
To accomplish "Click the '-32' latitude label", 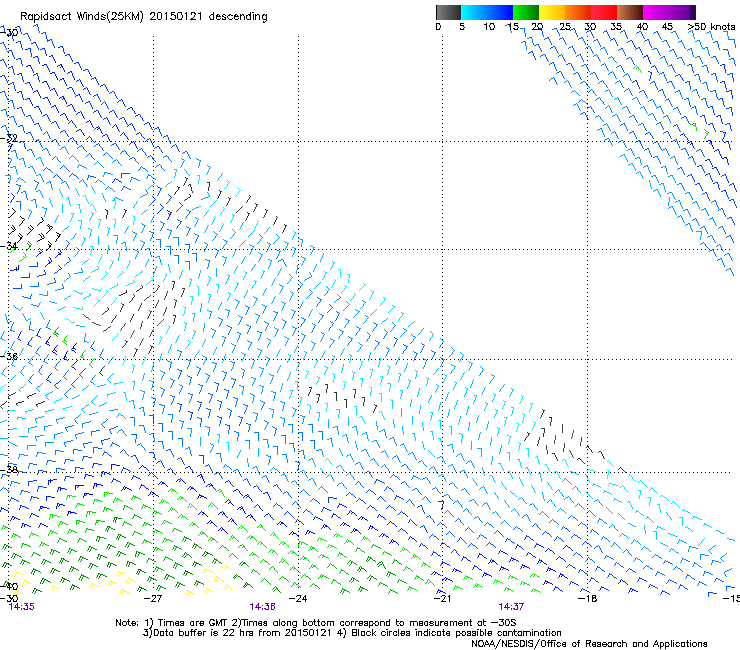I will [9, 138].
